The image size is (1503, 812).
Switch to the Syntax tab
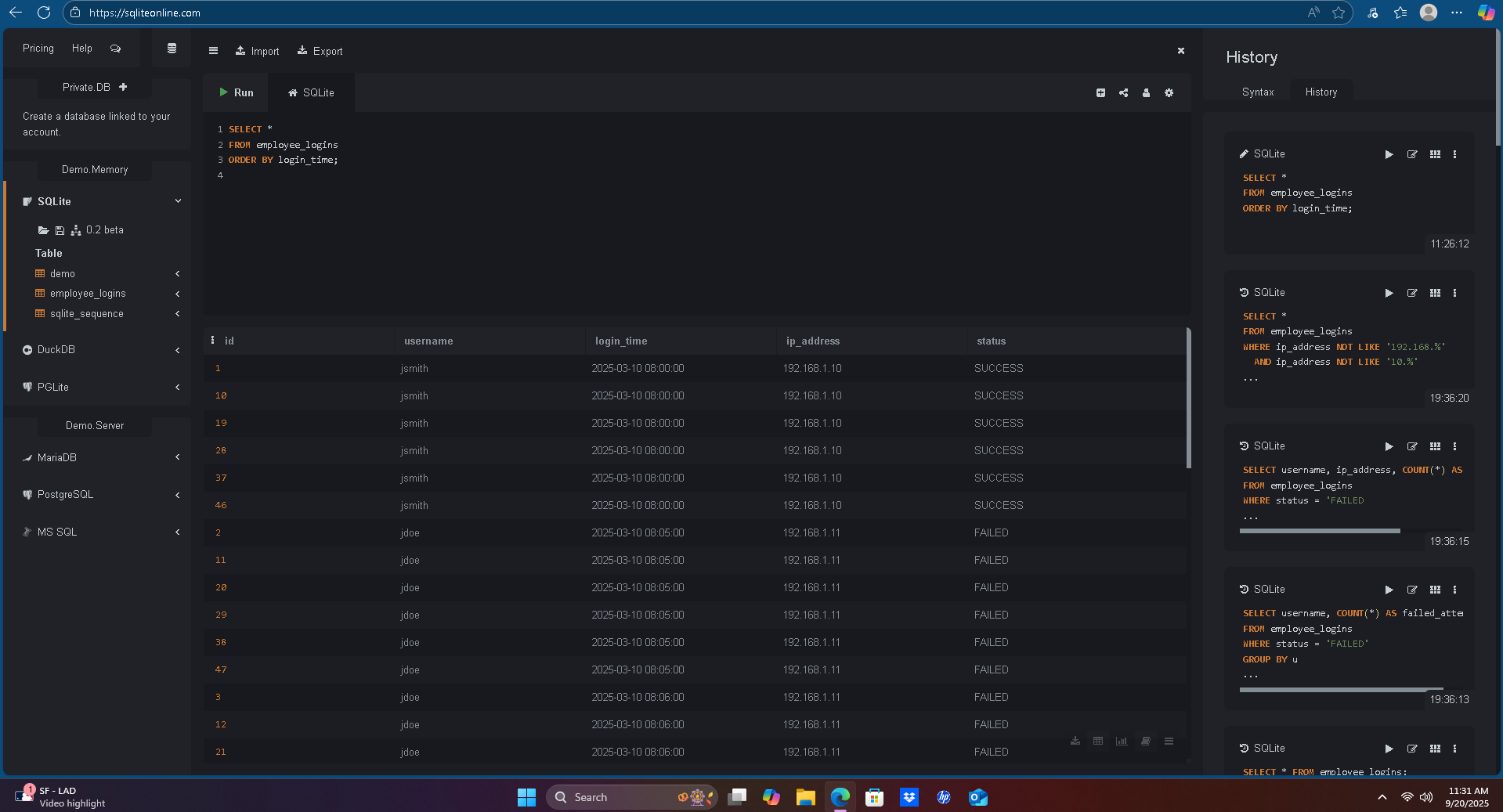1257,92
